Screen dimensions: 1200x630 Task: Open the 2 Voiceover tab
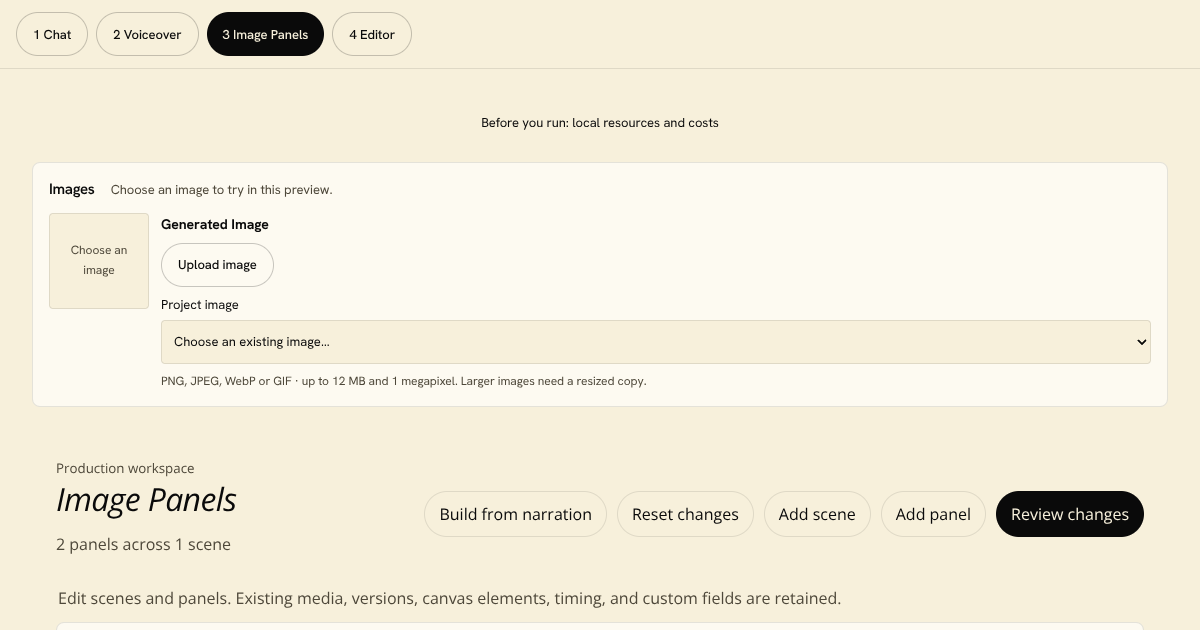147,34
